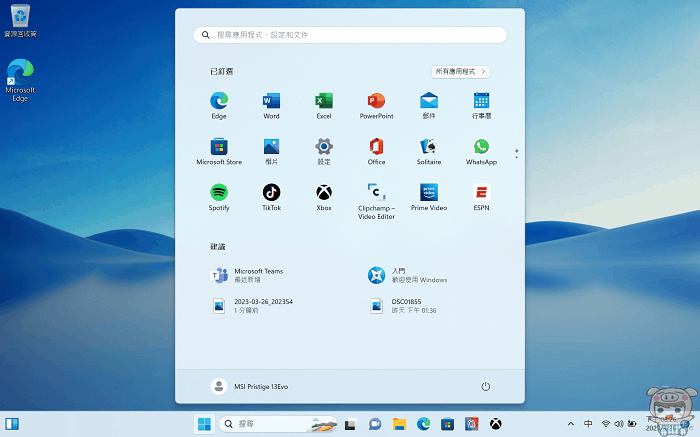Open the Xbox pinned app
Image resolution: width=700 pixels, height=437 pixels.
click(x=324, y=197)
